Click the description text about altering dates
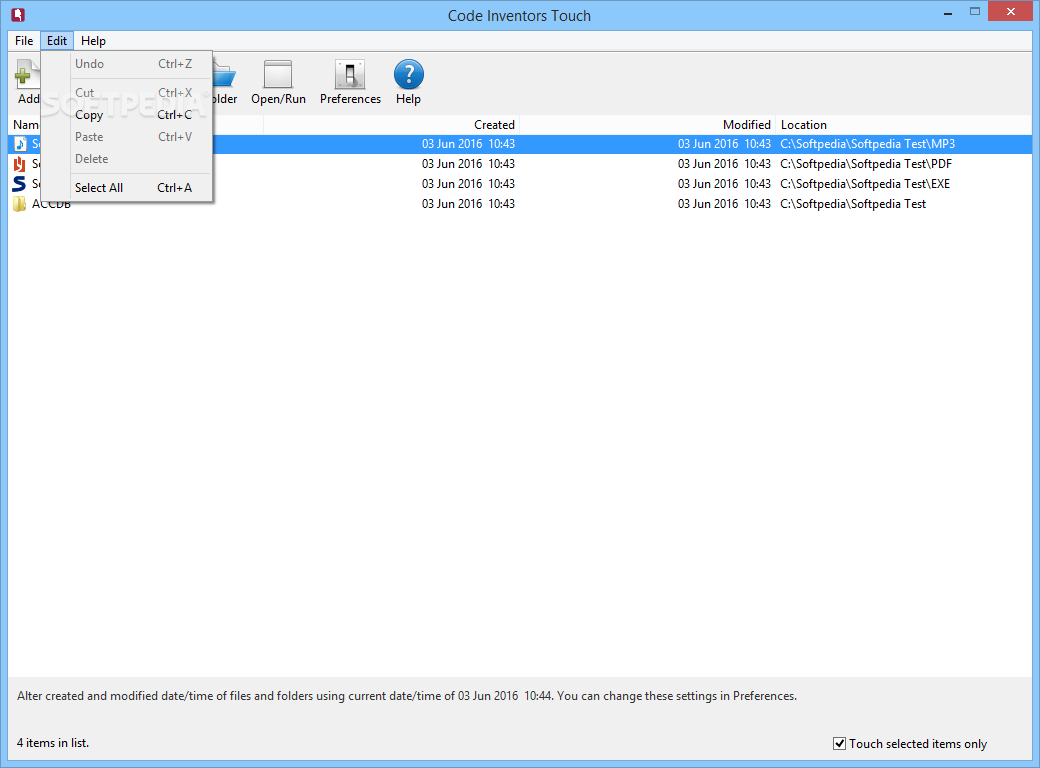 point(407,696)
